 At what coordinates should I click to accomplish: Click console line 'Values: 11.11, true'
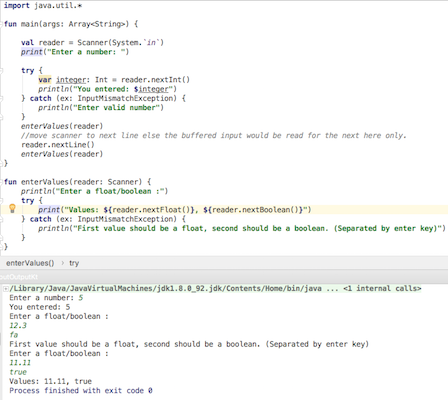(x=50, y=381)
